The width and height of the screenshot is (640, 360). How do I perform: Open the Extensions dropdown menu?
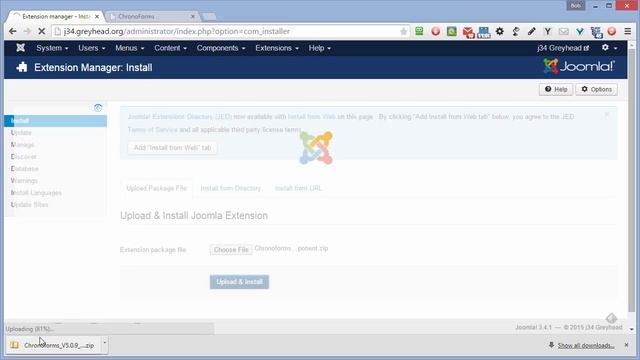[277, 48]
